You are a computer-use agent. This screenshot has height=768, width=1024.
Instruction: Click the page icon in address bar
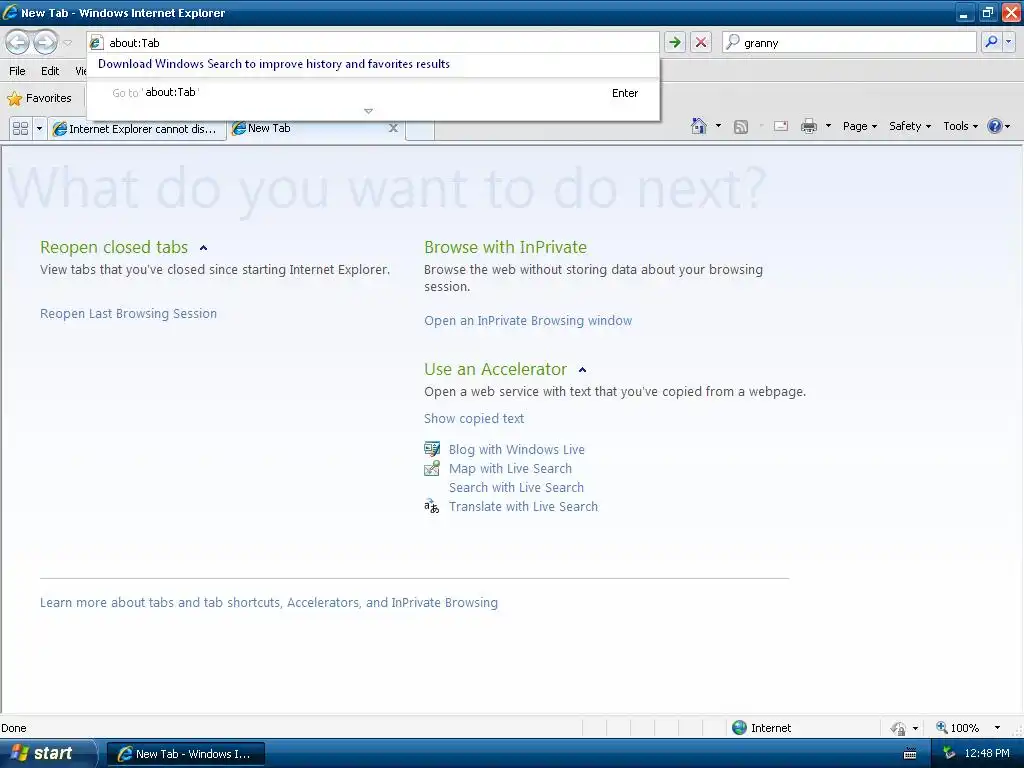coord(97,42)
